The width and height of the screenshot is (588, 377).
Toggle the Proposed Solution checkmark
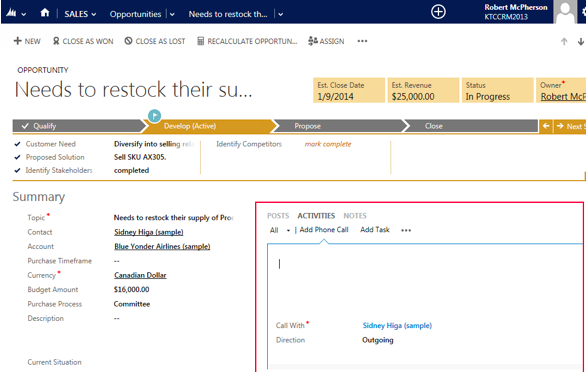17,157
